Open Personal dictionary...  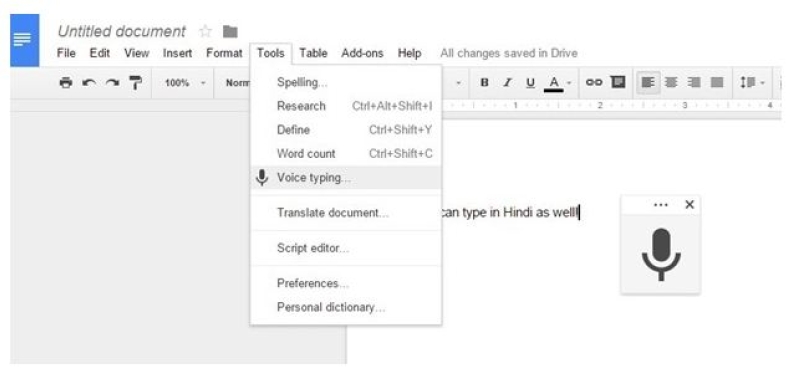tap(346, 307)
